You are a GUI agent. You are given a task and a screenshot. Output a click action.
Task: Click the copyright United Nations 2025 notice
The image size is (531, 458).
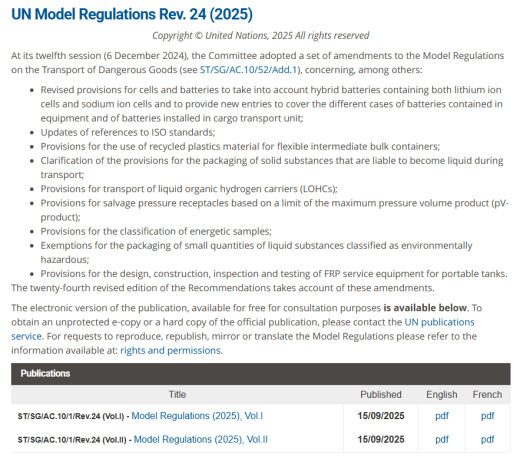point(260,36)
